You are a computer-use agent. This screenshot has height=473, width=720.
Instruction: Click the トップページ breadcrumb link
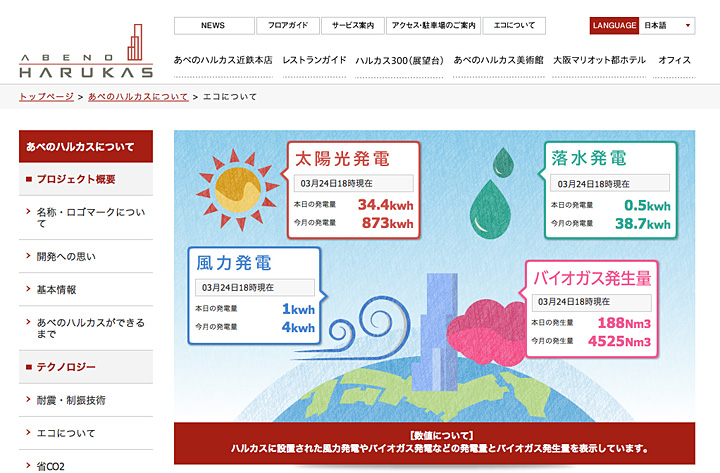[47, 97]
